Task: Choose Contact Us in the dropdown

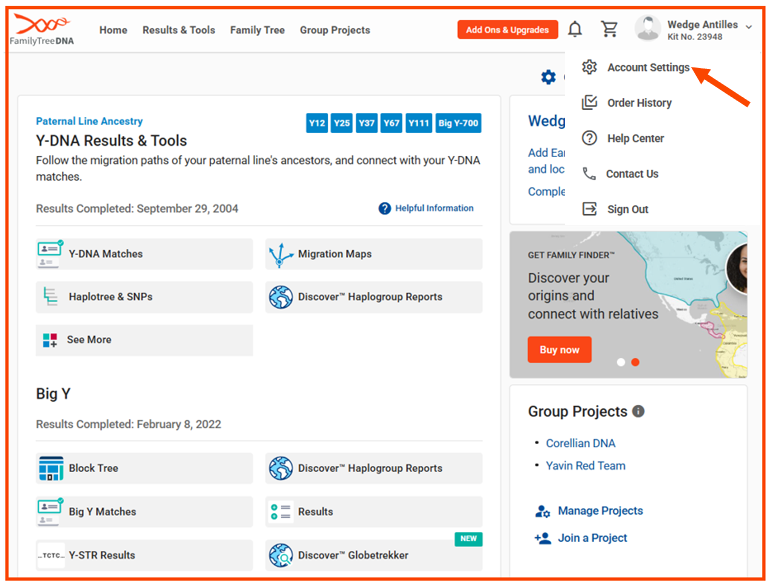Action: click(x=632, y=173)
